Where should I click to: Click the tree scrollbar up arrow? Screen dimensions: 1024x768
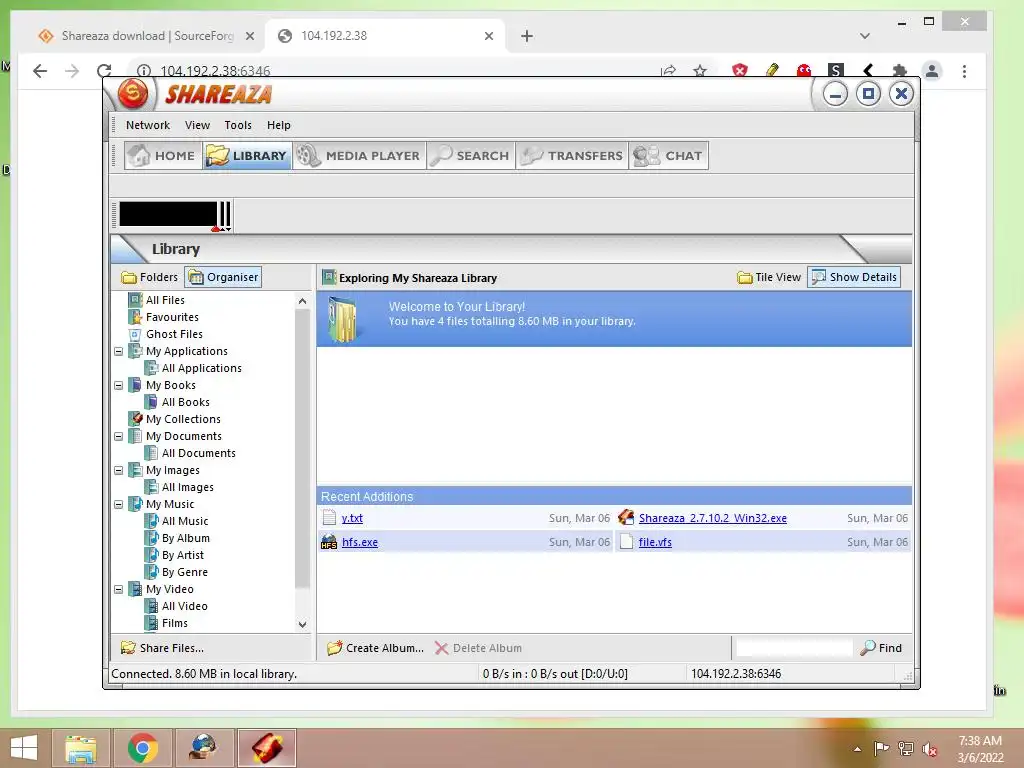[302, 301]
